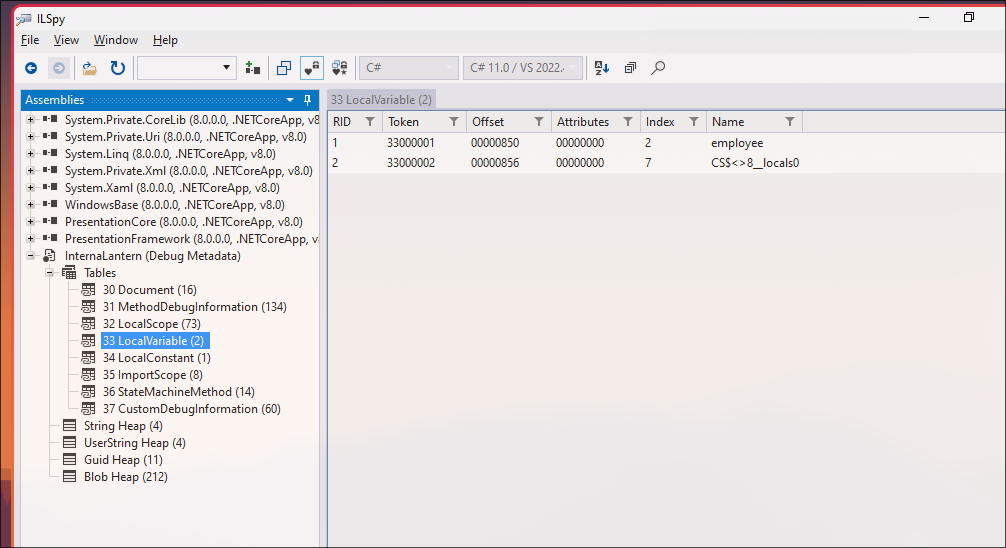Click the Sort results A-Z icon
The height and width of the screenshot is (548, 1006).
(x=602, y=68)
